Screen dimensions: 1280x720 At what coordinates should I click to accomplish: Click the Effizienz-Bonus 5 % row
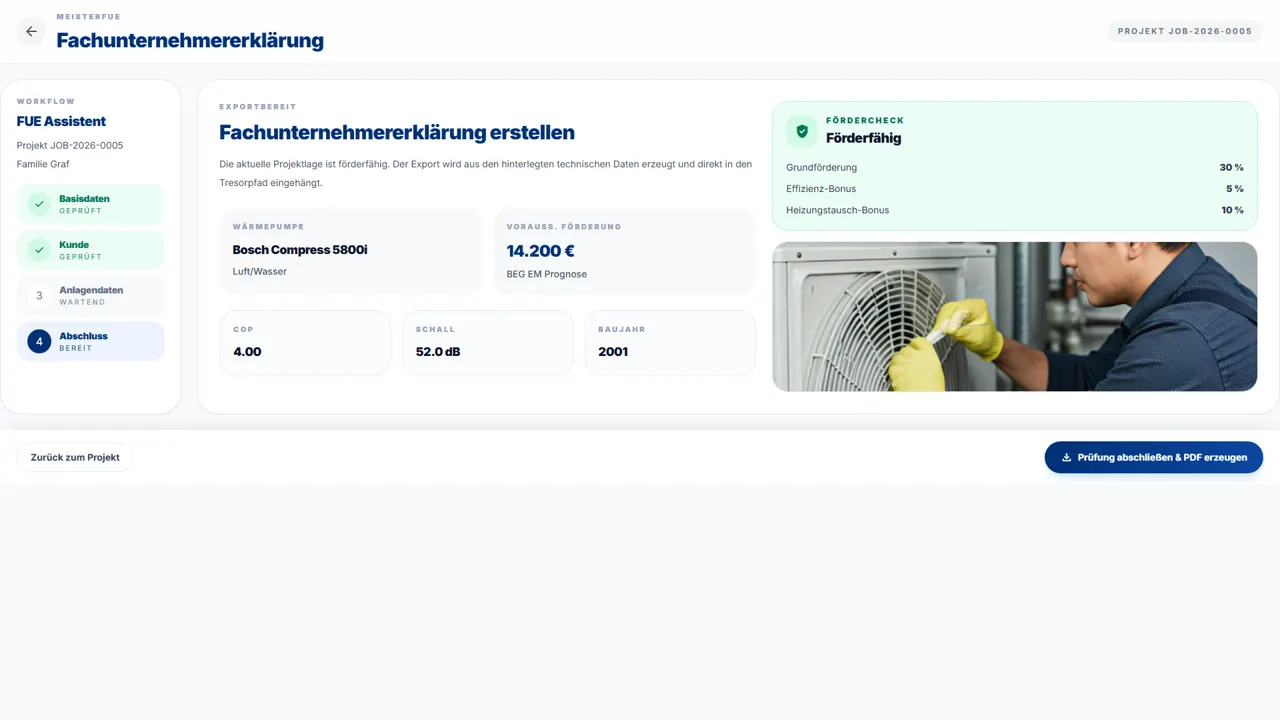pos(1015,189)
